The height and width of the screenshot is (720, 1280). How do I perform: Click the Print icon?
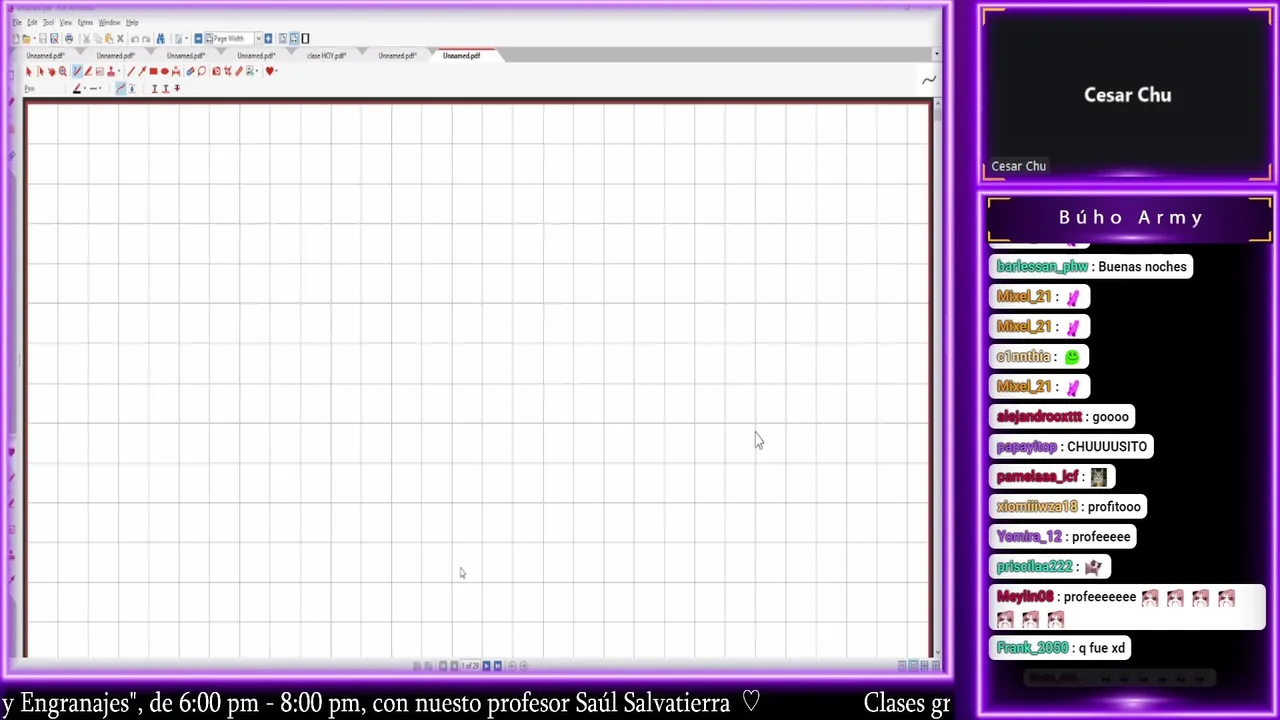click(69, 39)
